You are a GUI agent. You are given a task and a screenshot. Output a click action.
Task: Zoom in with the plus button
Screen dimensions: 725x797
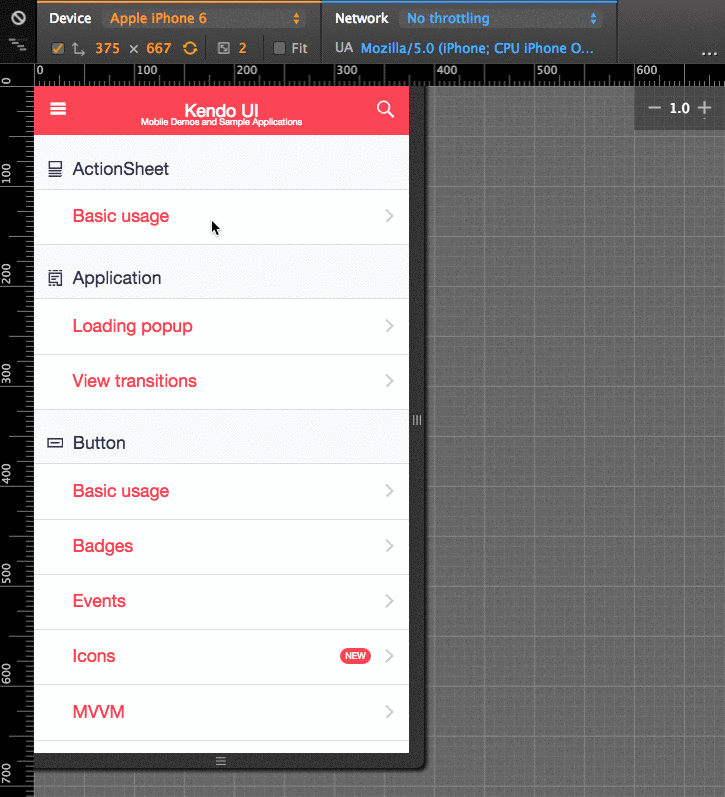[704, 108]
